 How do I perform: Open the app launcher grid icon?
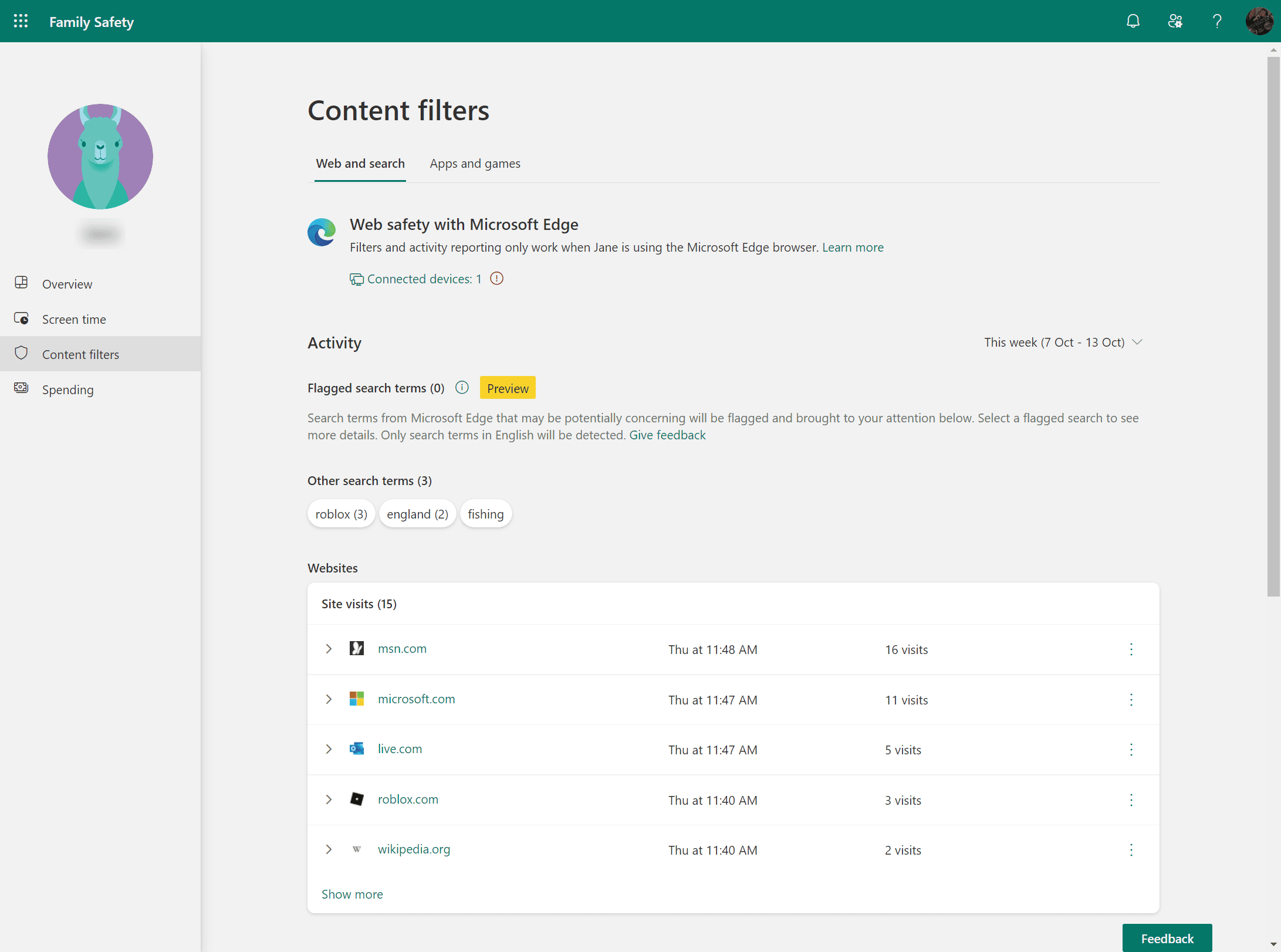pyautogui.click(x=21, y=21)
